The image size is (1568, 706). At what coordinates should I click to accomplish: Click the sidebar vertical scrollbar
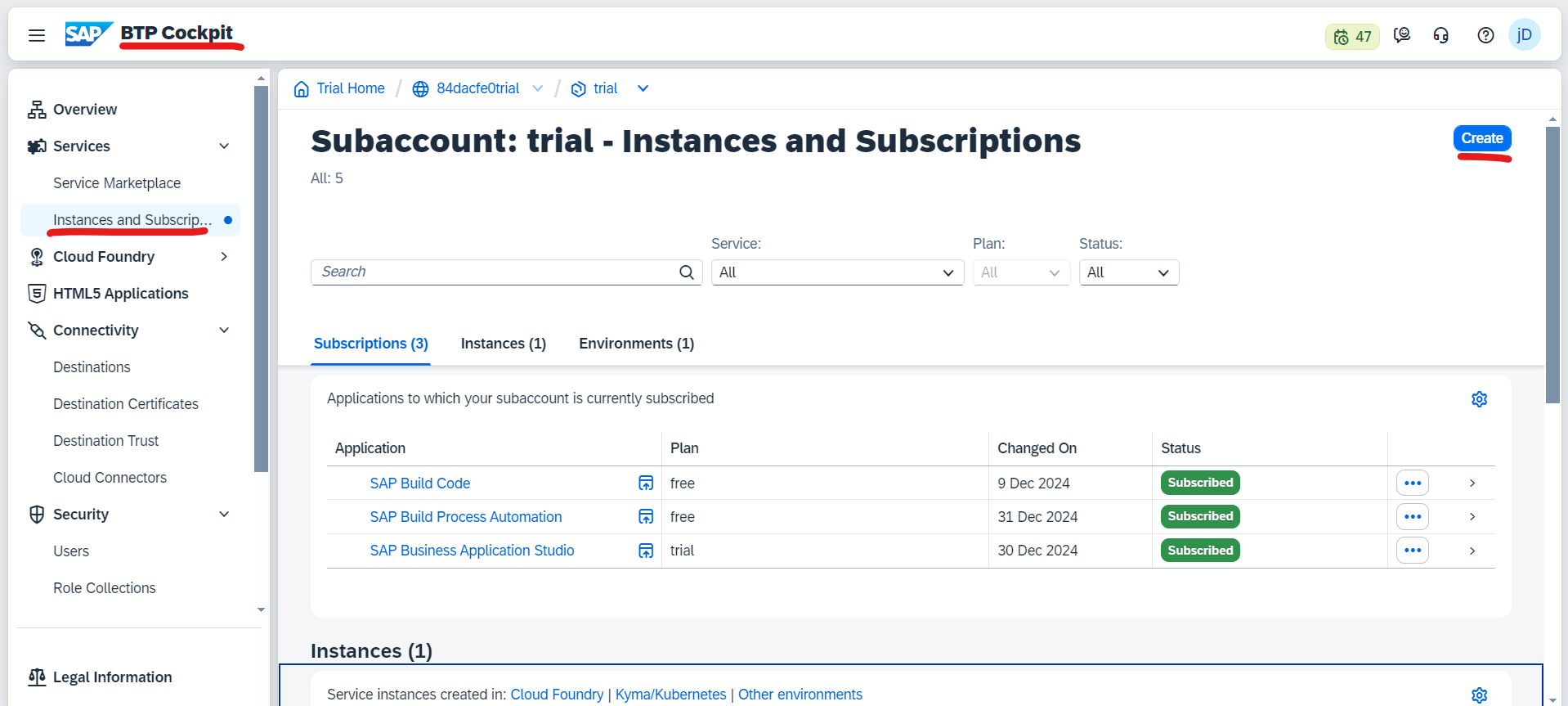(261, 280)
